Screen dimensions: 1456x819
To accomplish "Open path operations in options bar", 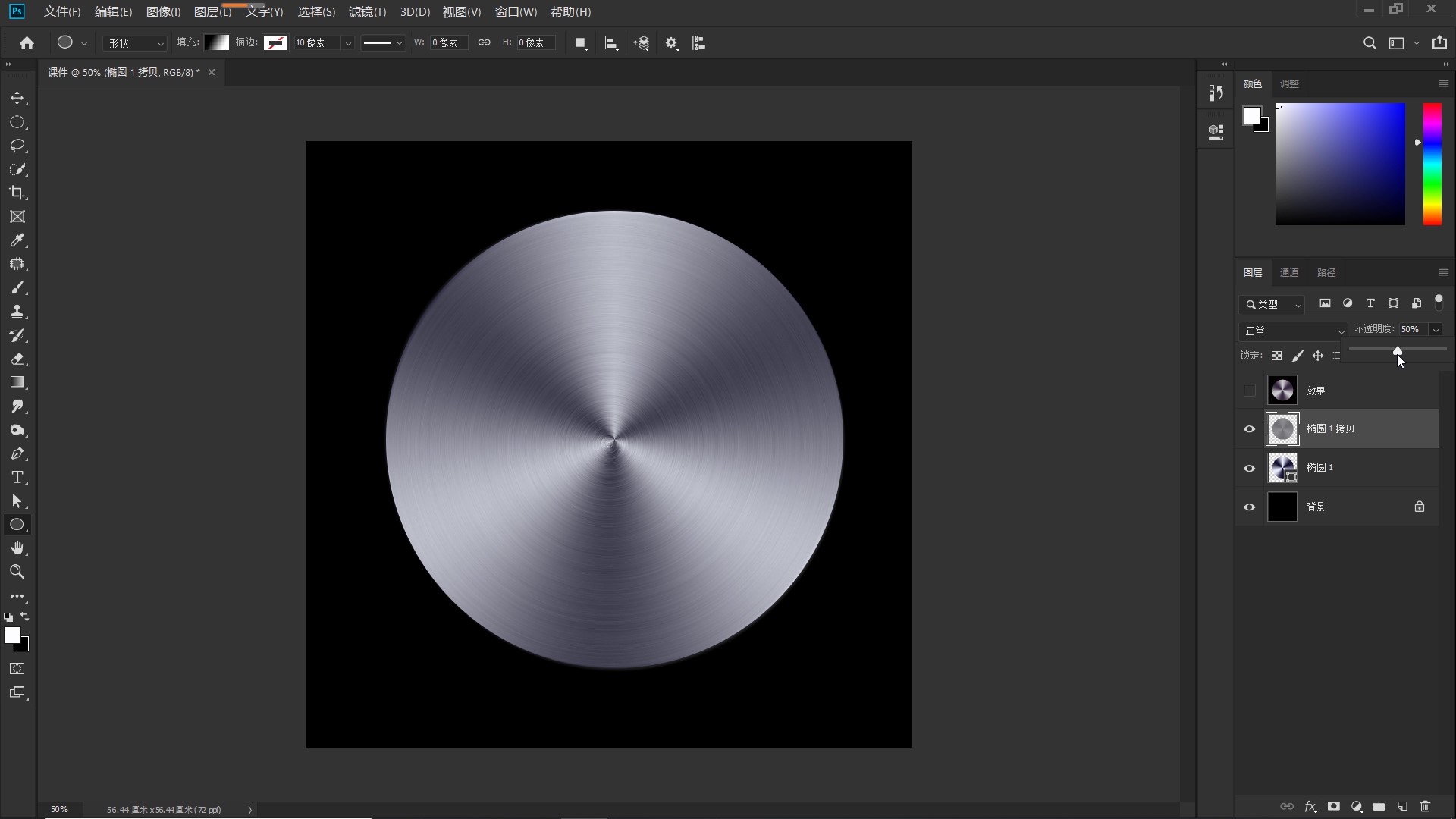I will coord(580,43).
